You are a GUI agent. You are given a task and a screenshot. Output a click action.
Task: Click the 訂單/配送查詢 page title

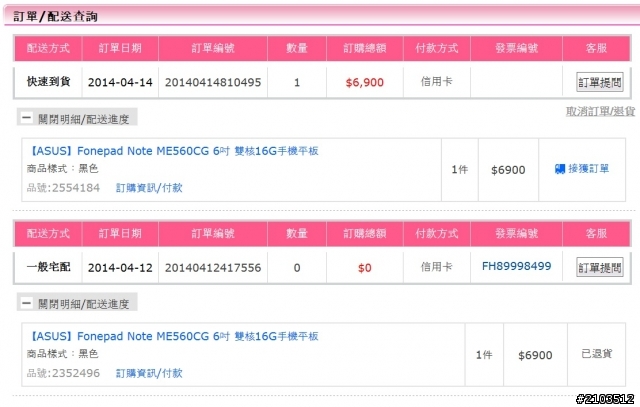pos(56,16)
